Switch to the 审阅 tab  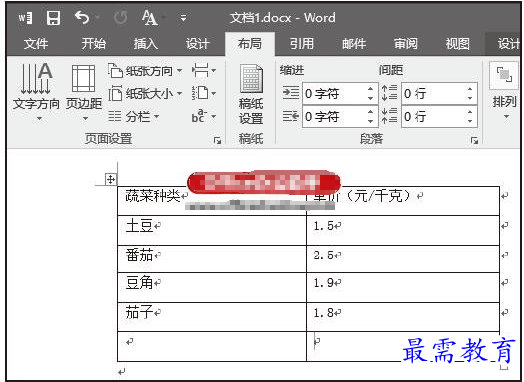406,44
